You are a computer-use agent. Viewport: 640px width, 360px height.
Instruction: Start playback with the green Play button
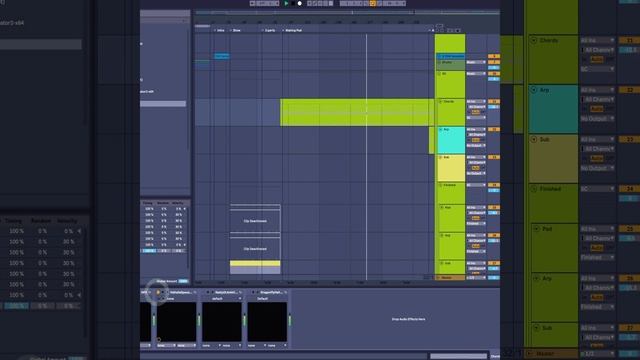tap(286, 3)
